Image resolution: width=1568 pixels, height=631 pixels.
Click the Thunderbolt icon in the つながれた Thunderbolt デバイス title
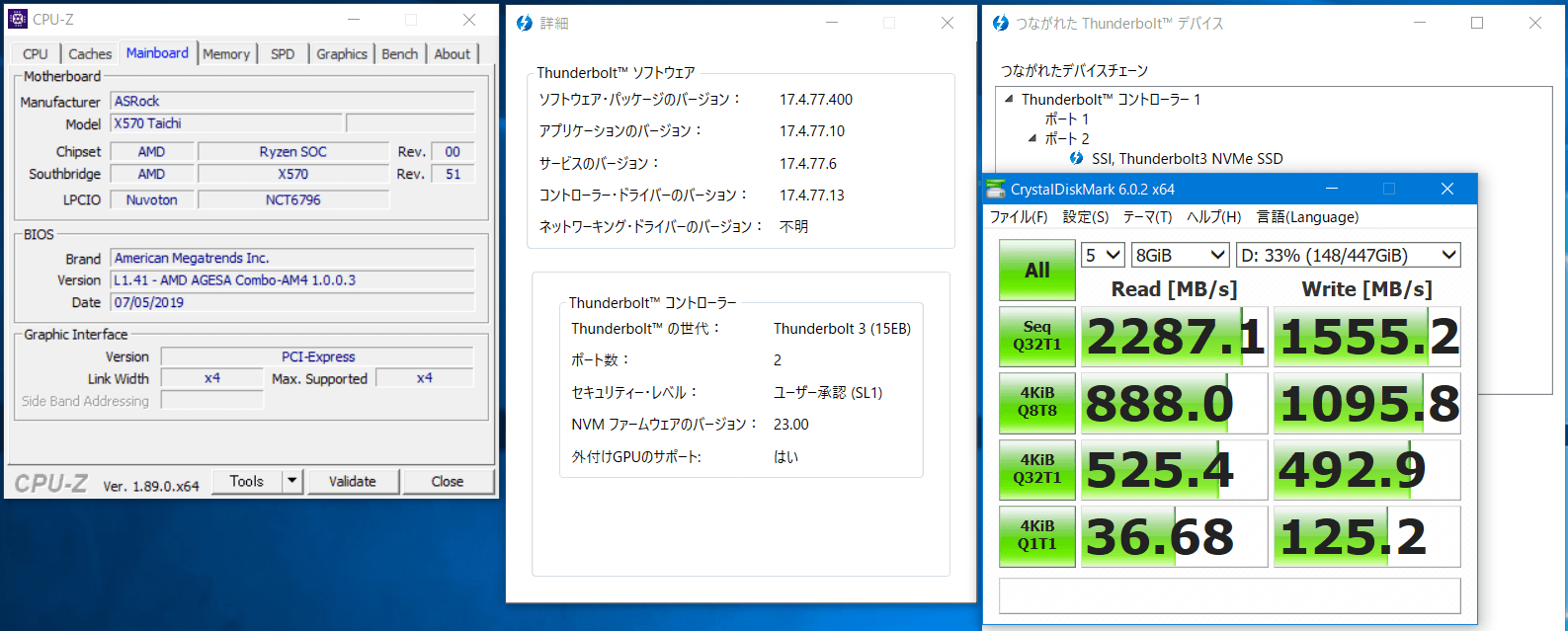(1001, 23)
